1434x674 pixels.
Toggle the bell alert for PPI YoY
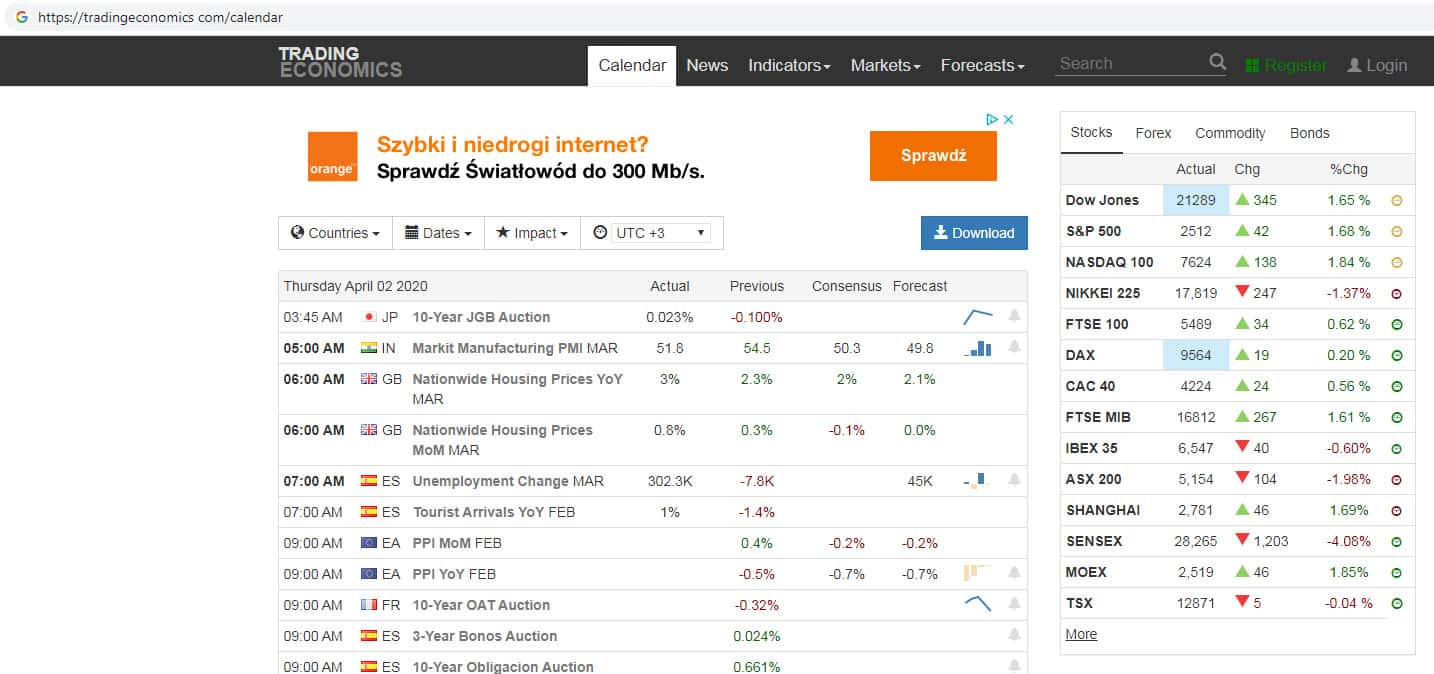[1014, 573]
